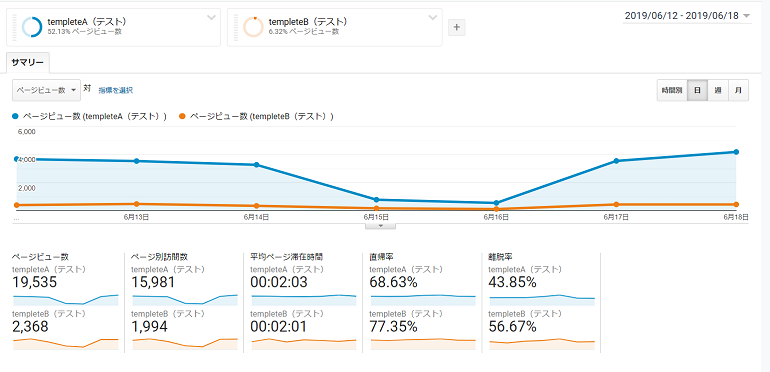Click the 離脱率 43.85% value

[513, 282]
